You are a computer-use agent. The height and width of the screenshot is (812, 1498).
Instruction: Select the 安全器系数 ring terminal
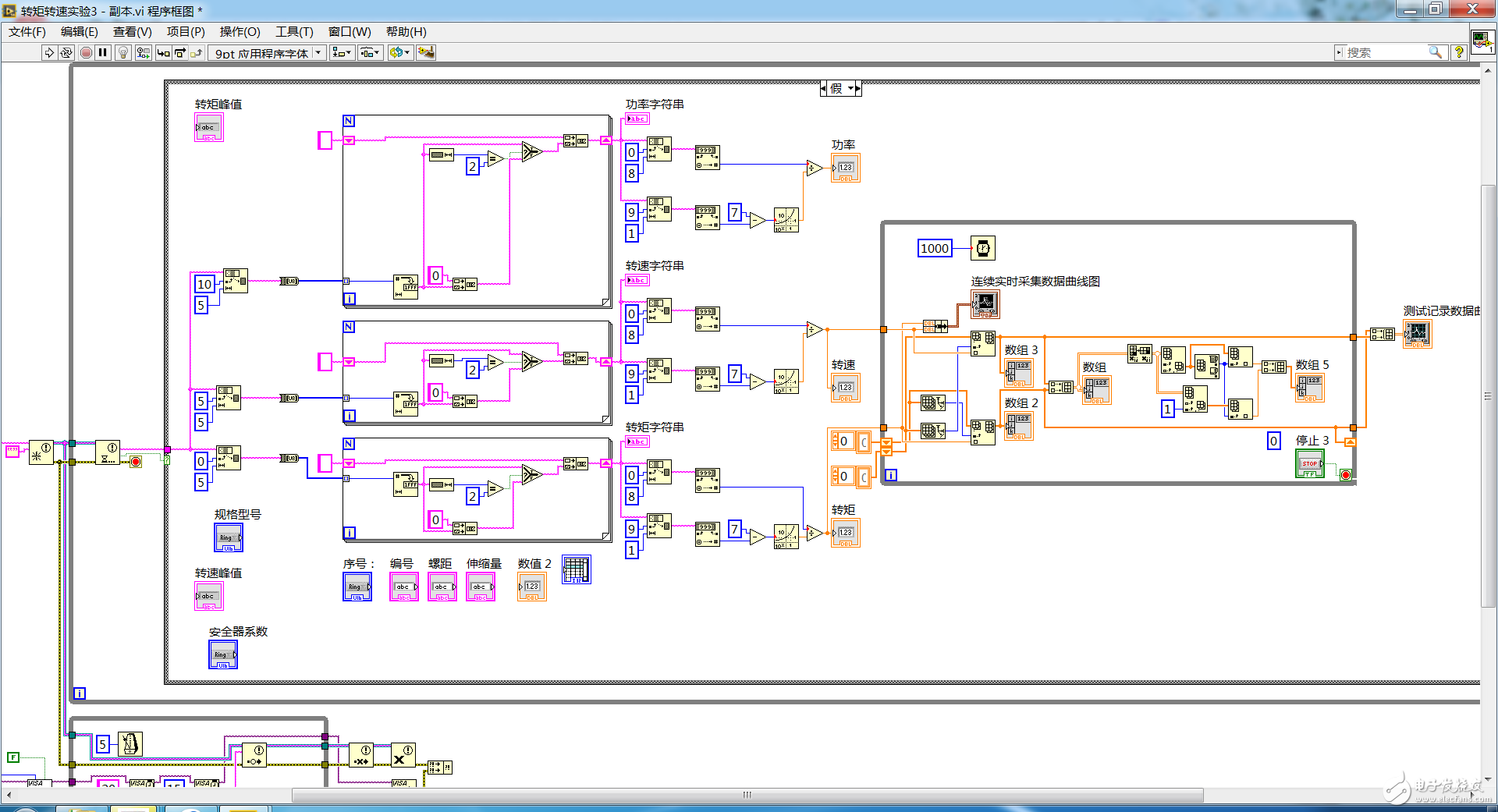point(223,654)
